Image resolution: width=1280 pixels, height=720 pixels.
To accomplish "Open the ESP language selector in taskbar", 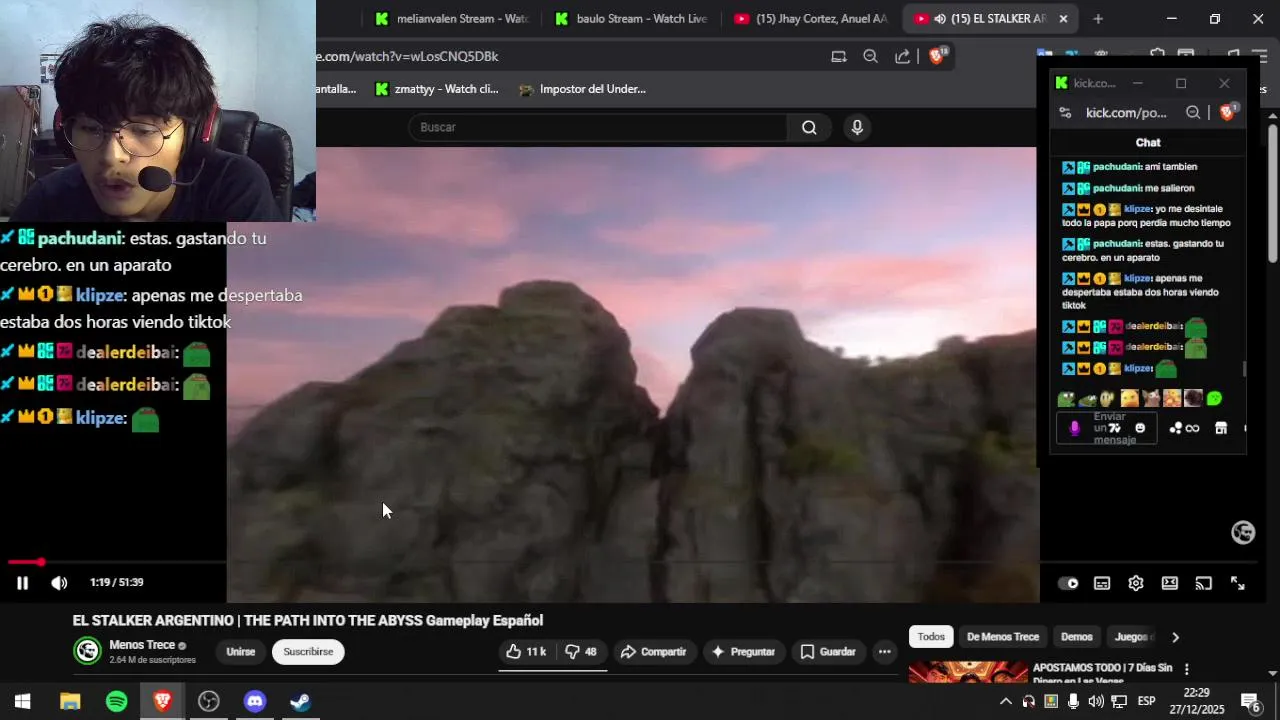I will click(1147, 701).
